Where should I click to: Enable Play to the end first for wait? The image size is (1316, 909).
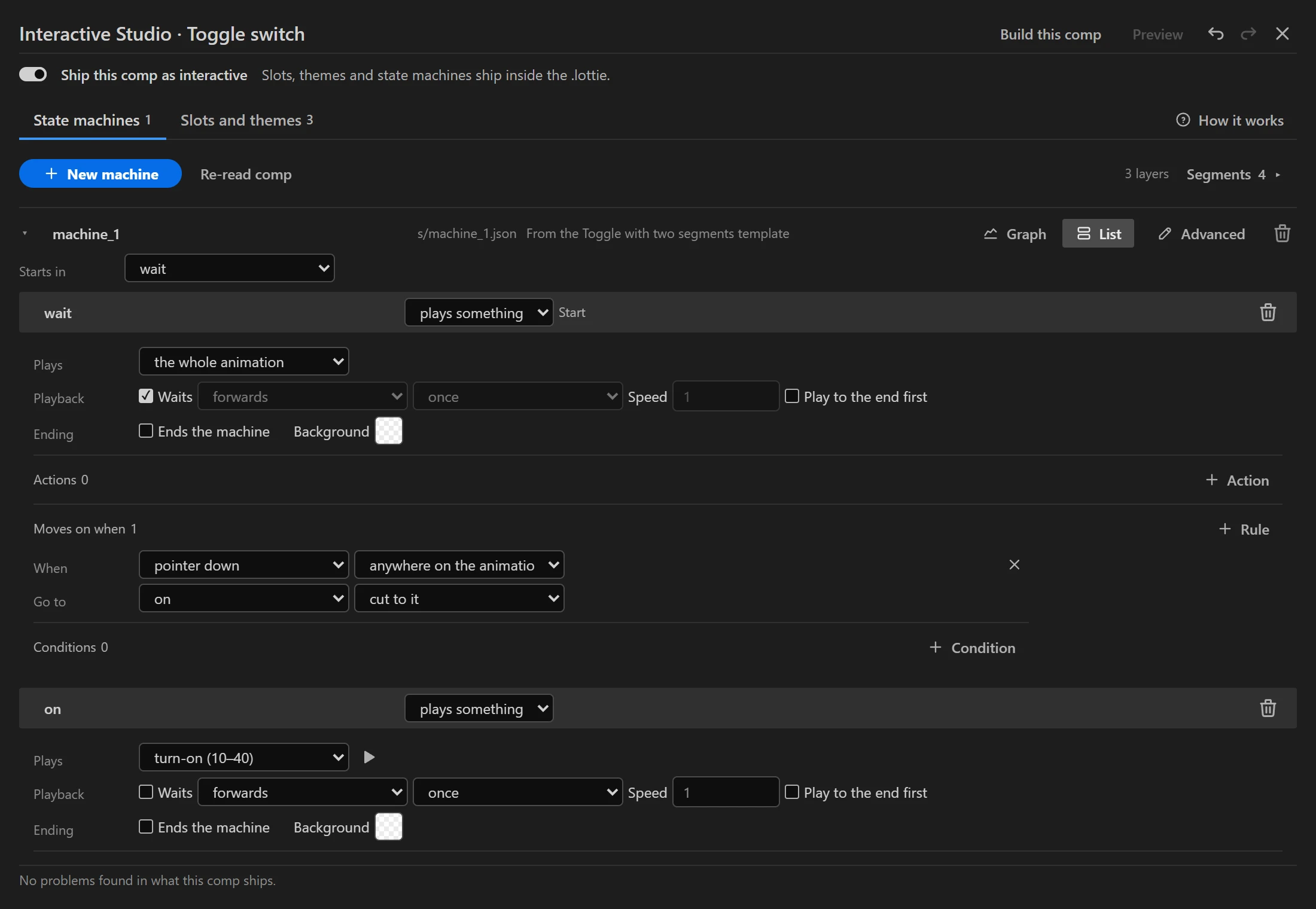click(x=792, y=396)
